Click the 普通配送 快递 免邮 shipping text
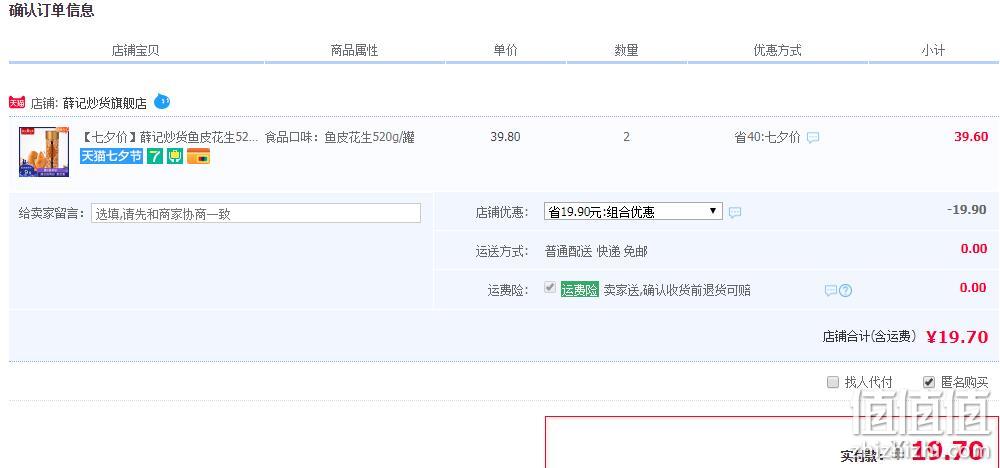This screenshot has height=468, width=1000. click(596, 251)
